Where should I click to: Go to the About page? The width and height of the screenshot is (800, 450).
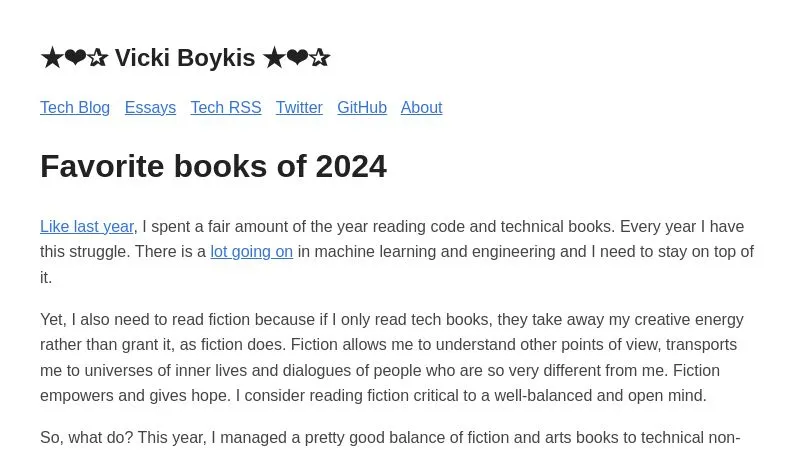(x=421, y=108)
